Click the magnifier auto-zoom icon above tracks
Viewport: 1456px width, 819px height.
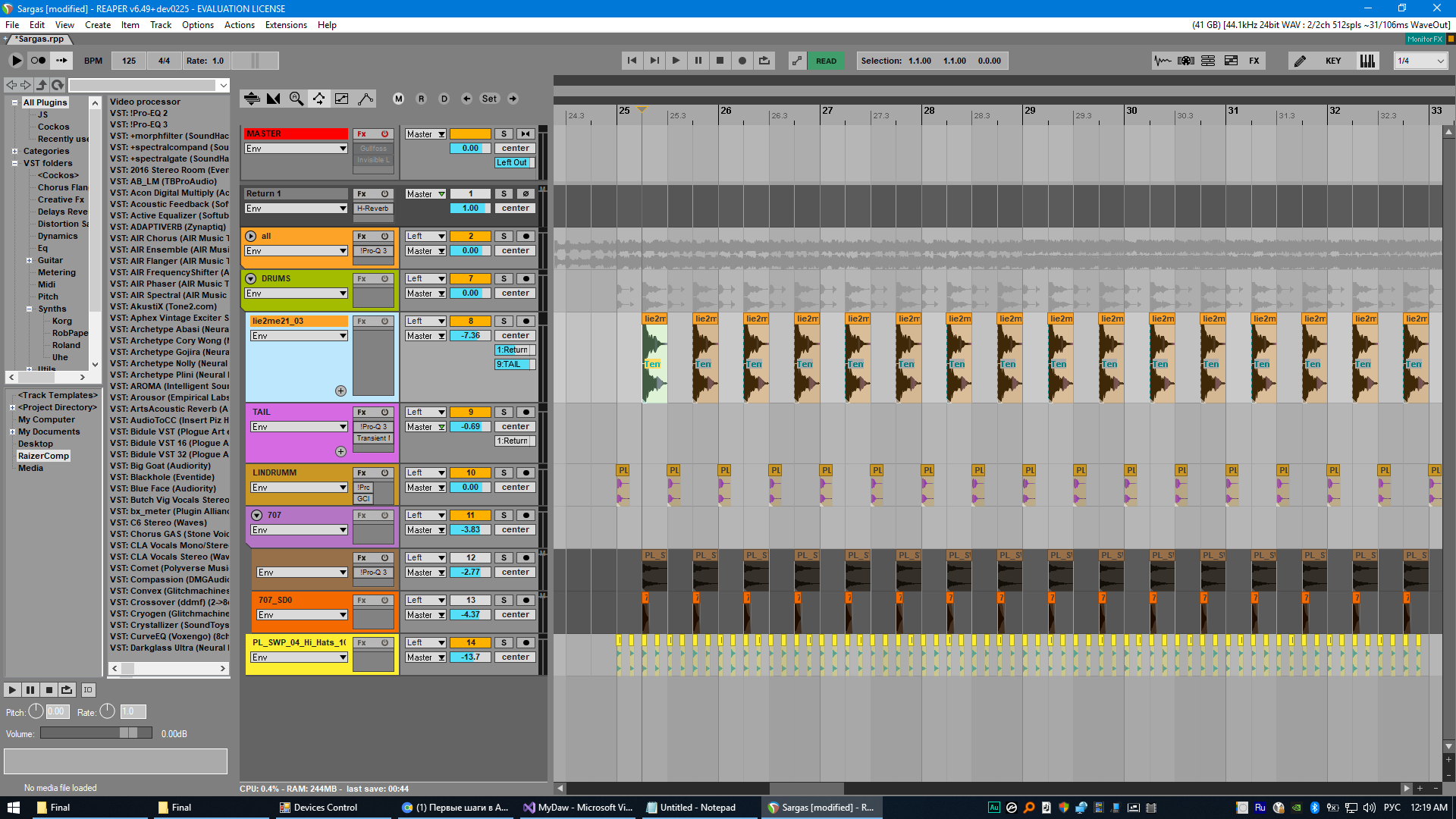pos(297,99)
